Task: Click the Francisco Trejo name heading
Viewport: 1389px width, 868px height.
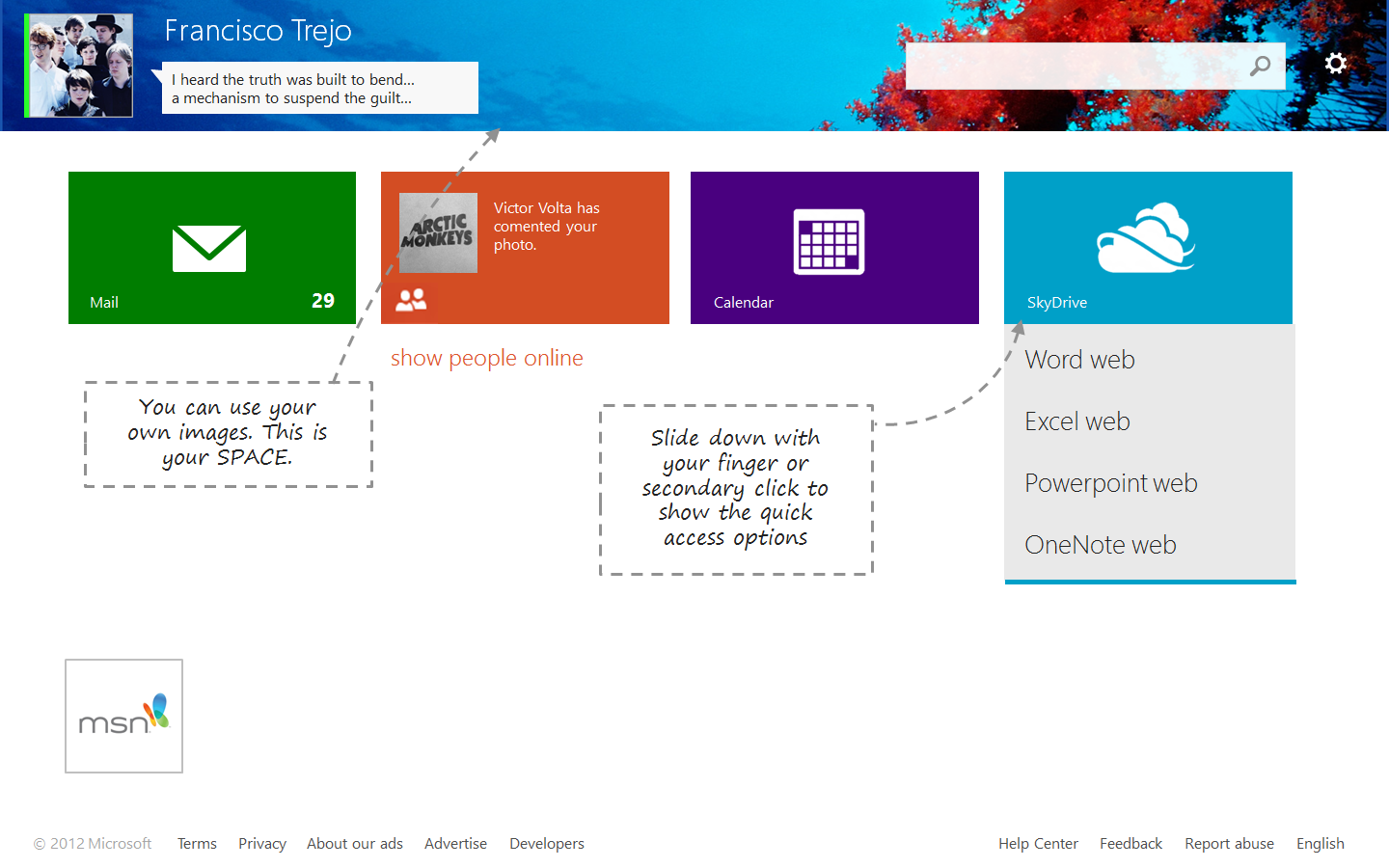Action: click(x=258, y=31)
